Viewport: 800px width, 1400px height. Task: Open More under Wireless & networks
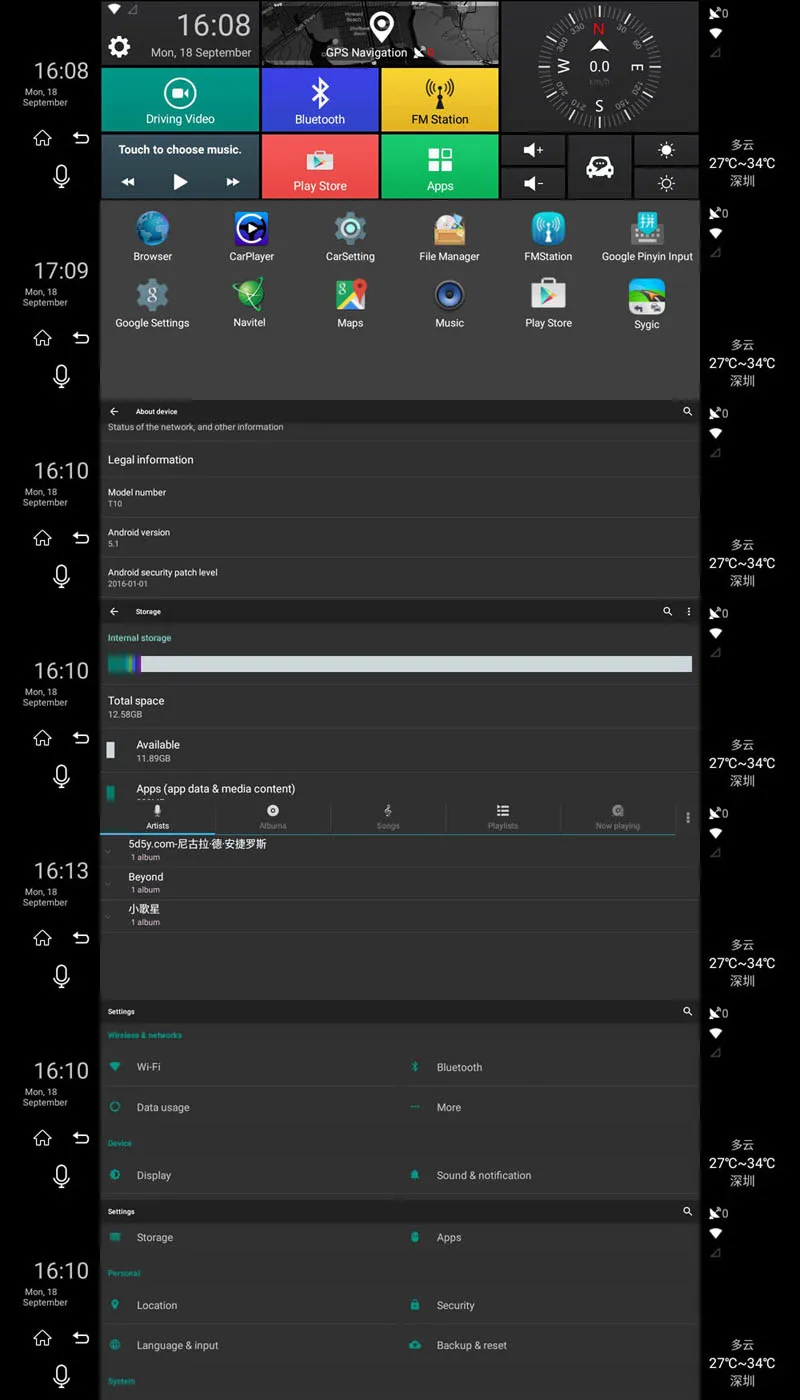click(550, 1107)
